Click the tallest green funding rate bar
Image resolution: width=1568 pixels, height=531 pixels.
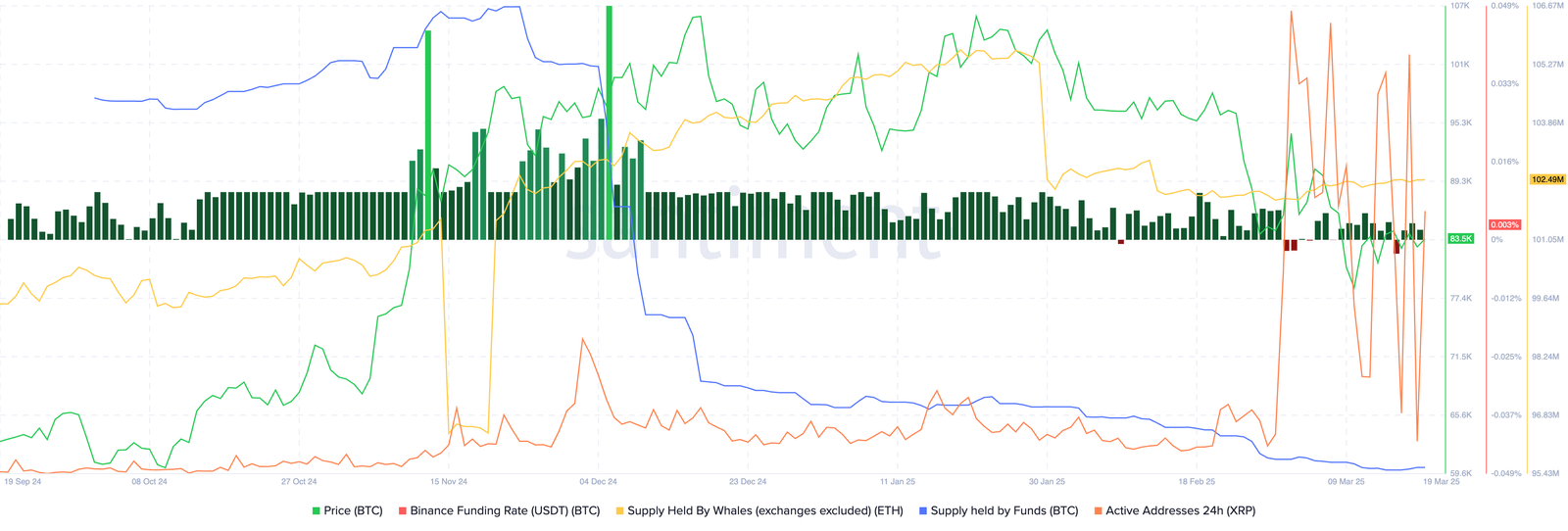tap(610, 118)
